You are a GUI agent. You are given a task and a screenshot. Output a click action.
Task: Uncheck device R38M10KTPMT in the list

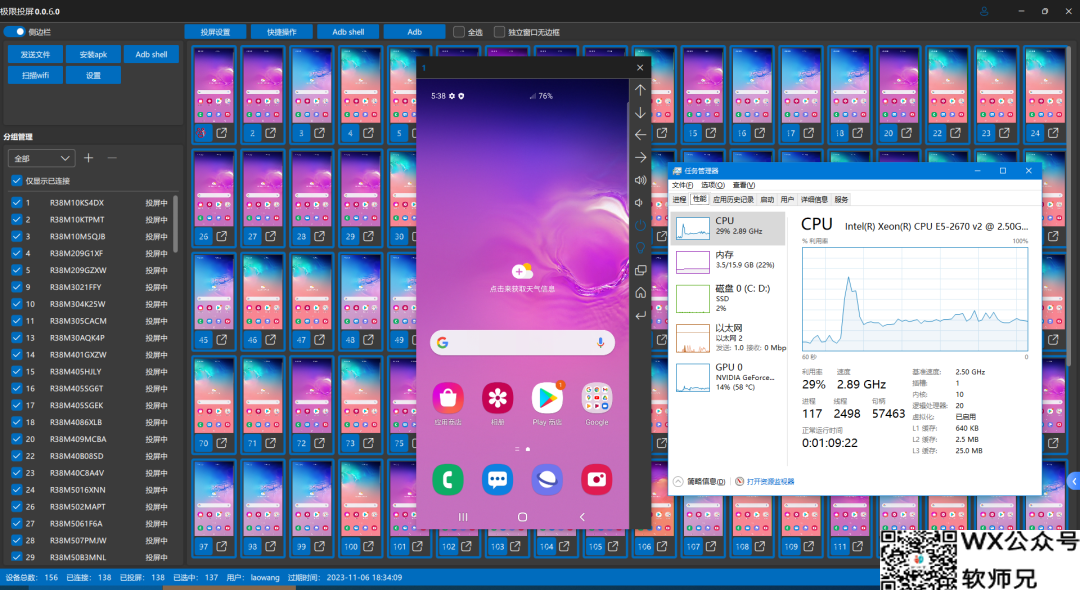point(17,220)
